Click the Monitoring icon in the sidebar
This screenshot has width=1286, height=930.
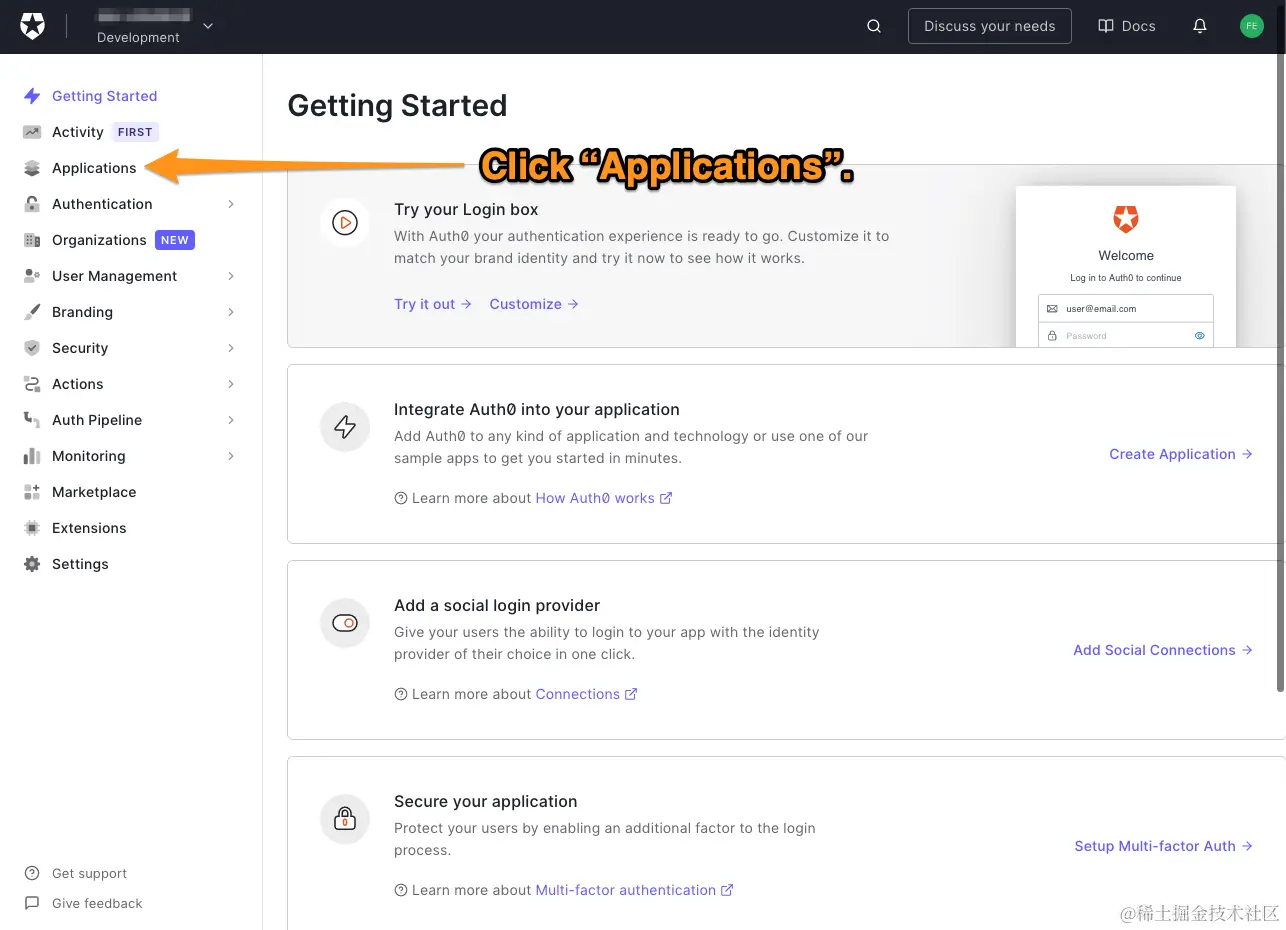coord(32,456)
